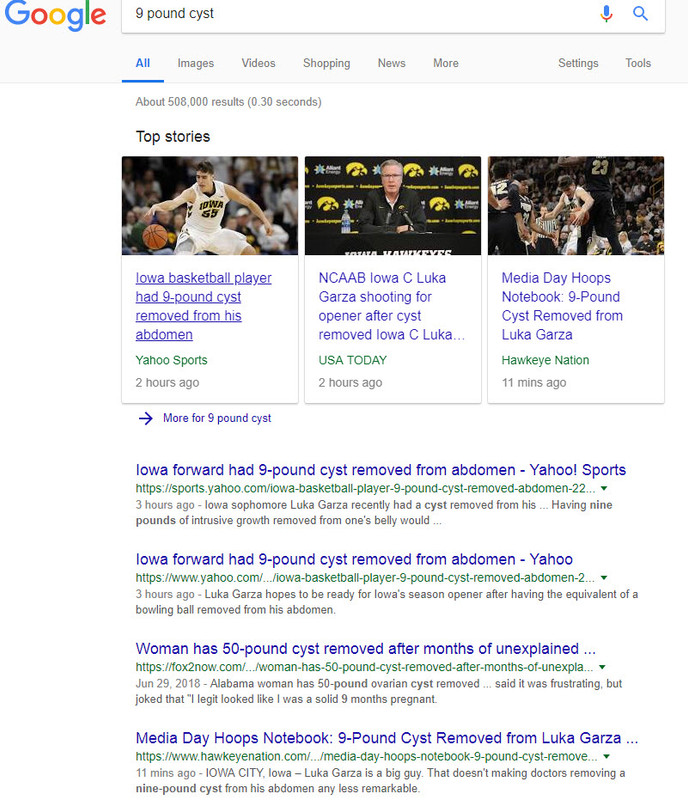Open Yahoo Sports story thumbnail of Iowa player dribbling
688x800 pixels.
click(x=210, y=206)
